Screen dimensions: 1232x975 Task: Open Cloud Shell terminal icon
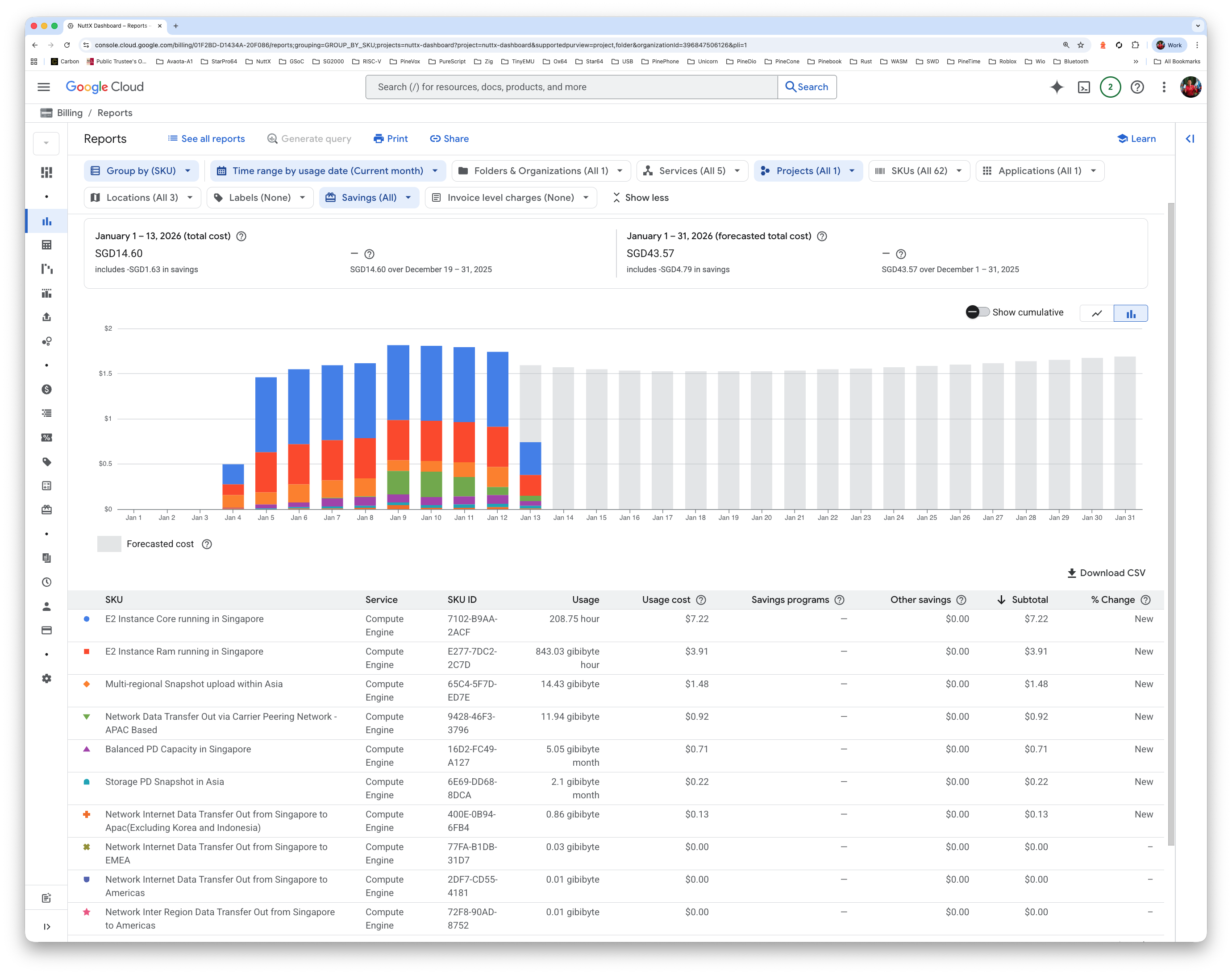[1084, 87]
